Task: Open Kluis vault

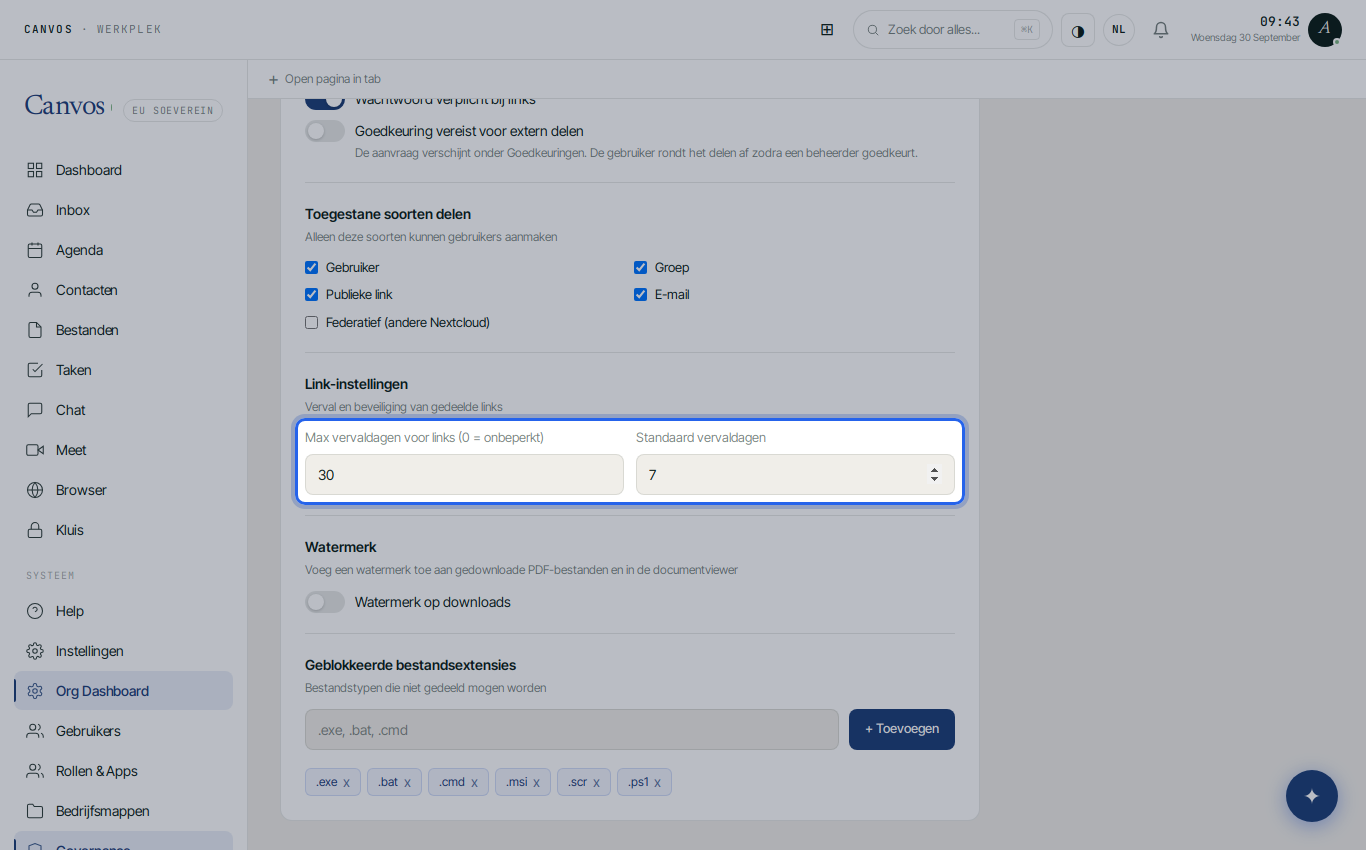Action: [123, 530]
